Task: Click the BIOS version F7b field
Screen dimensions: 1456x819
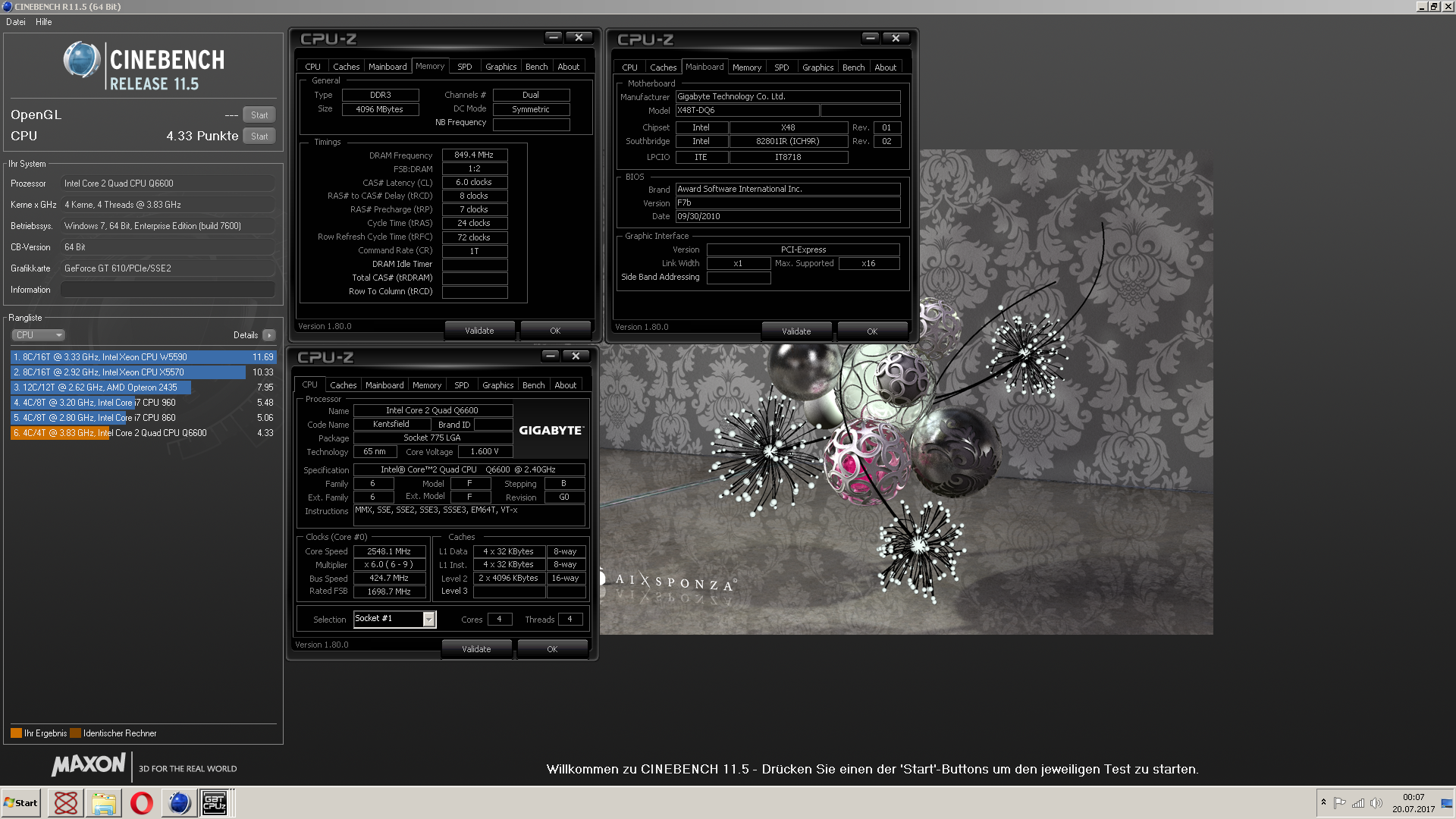Action: click(788, 203)
